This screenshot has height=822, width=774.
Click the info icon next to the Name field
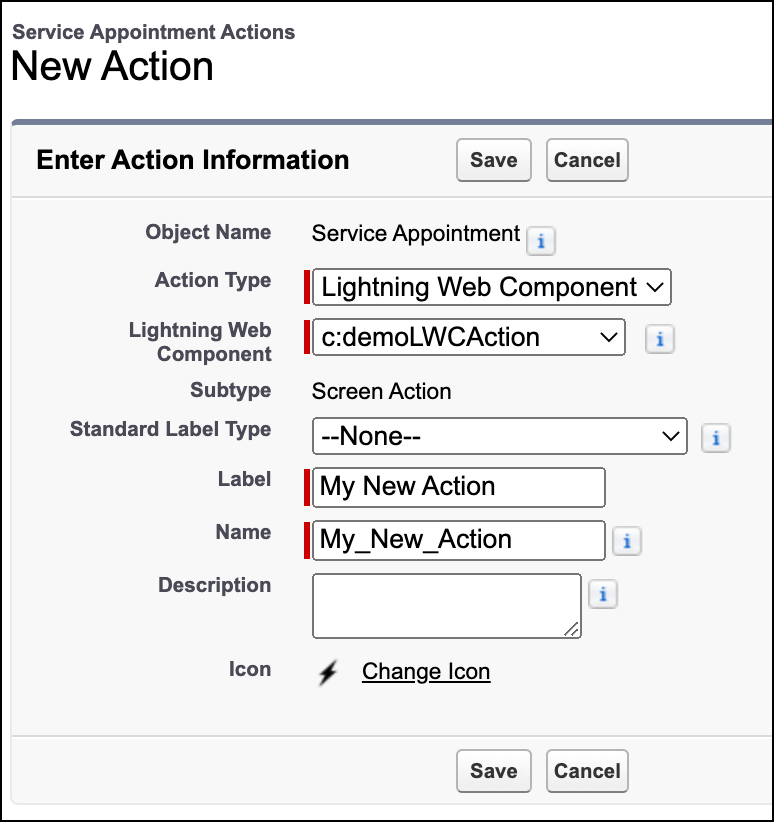coord(628,541)
